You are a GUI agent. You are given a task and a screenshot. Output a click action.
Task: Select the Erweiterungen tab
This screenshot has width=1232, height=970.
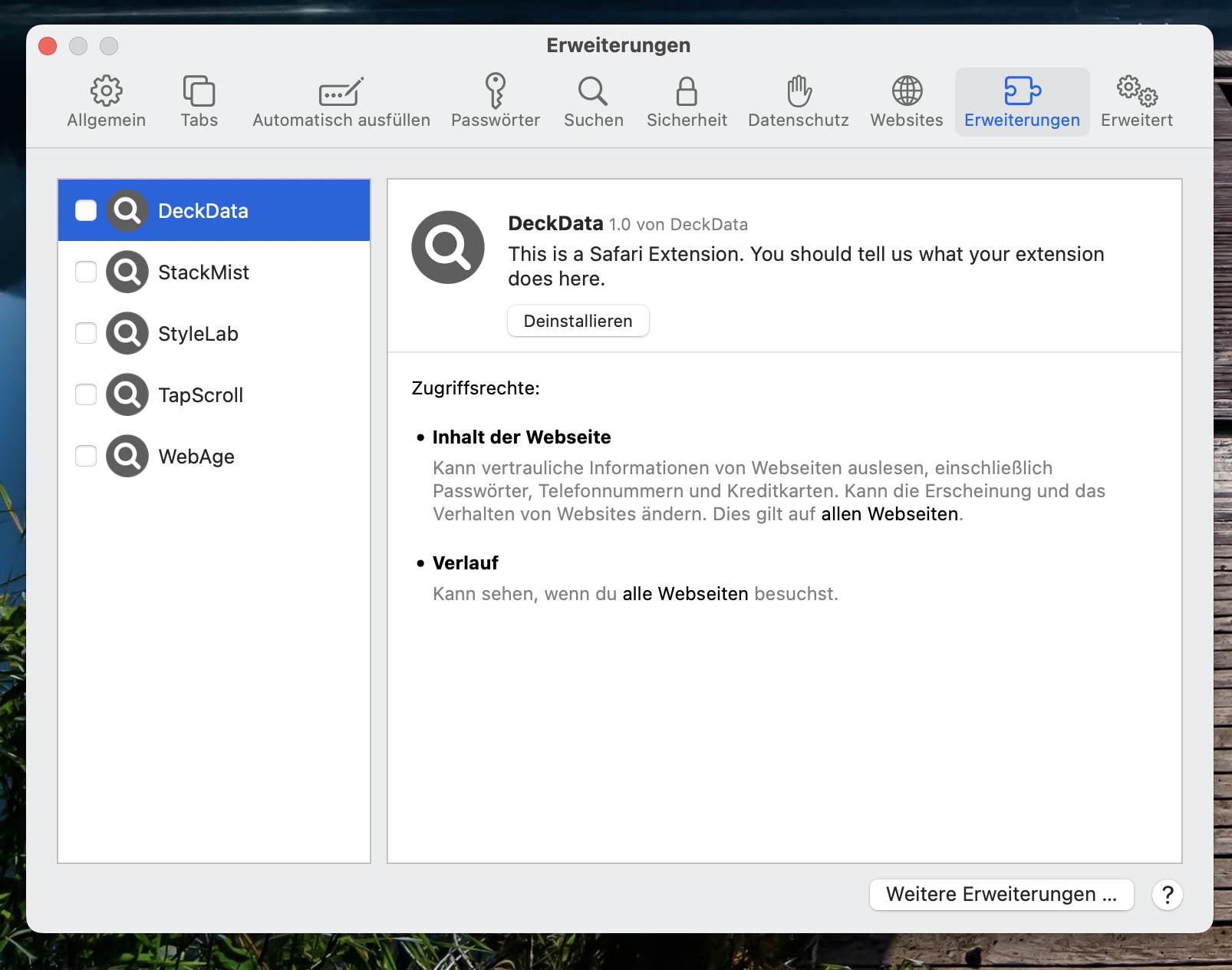tap(1021, 101)
